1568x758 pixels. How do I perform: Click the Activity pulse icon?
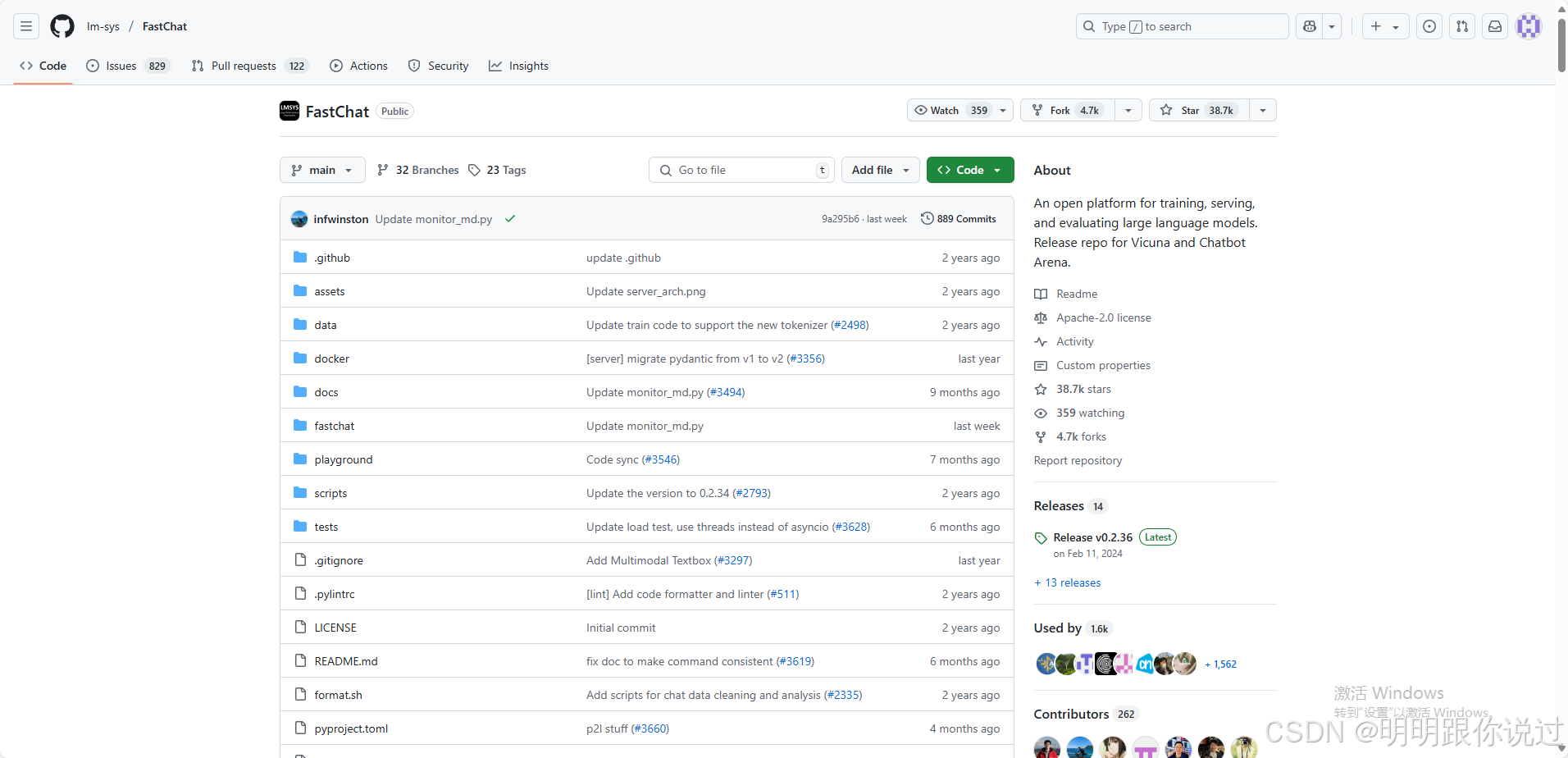(1041, 341)
